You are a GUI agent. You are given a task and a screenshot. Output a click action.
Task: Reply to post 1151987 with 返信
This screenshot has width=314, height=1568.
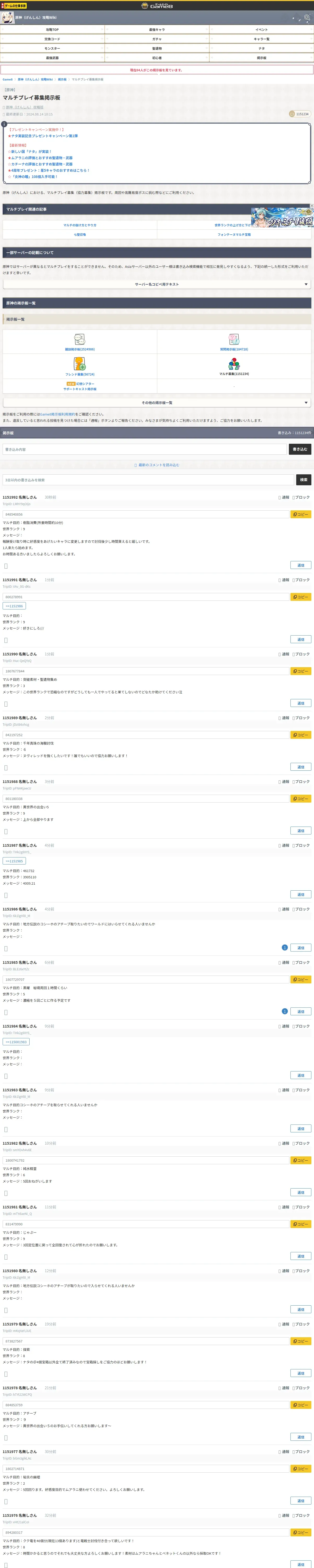coord(301,894)
